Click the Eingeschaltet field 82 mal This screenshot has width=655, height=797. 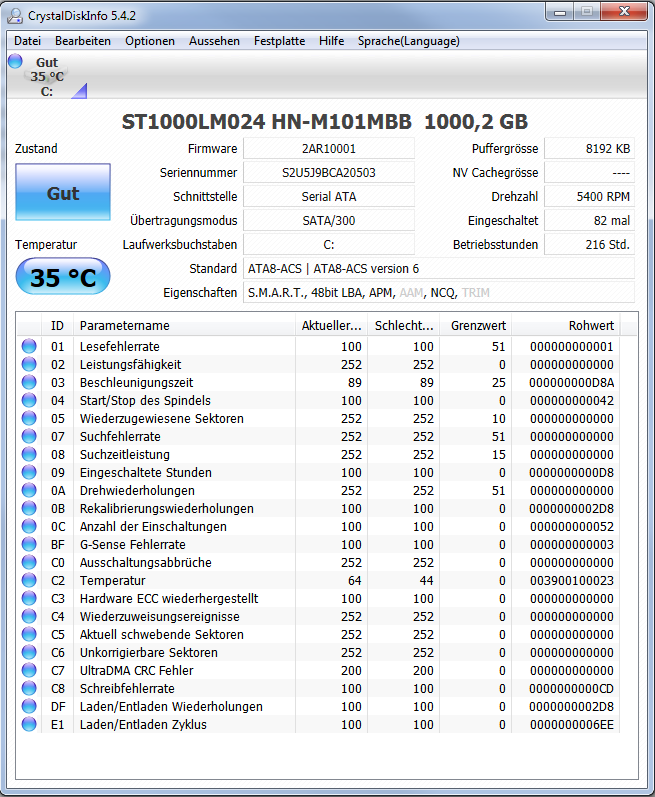pyautogui.click(x=589, y=220)
